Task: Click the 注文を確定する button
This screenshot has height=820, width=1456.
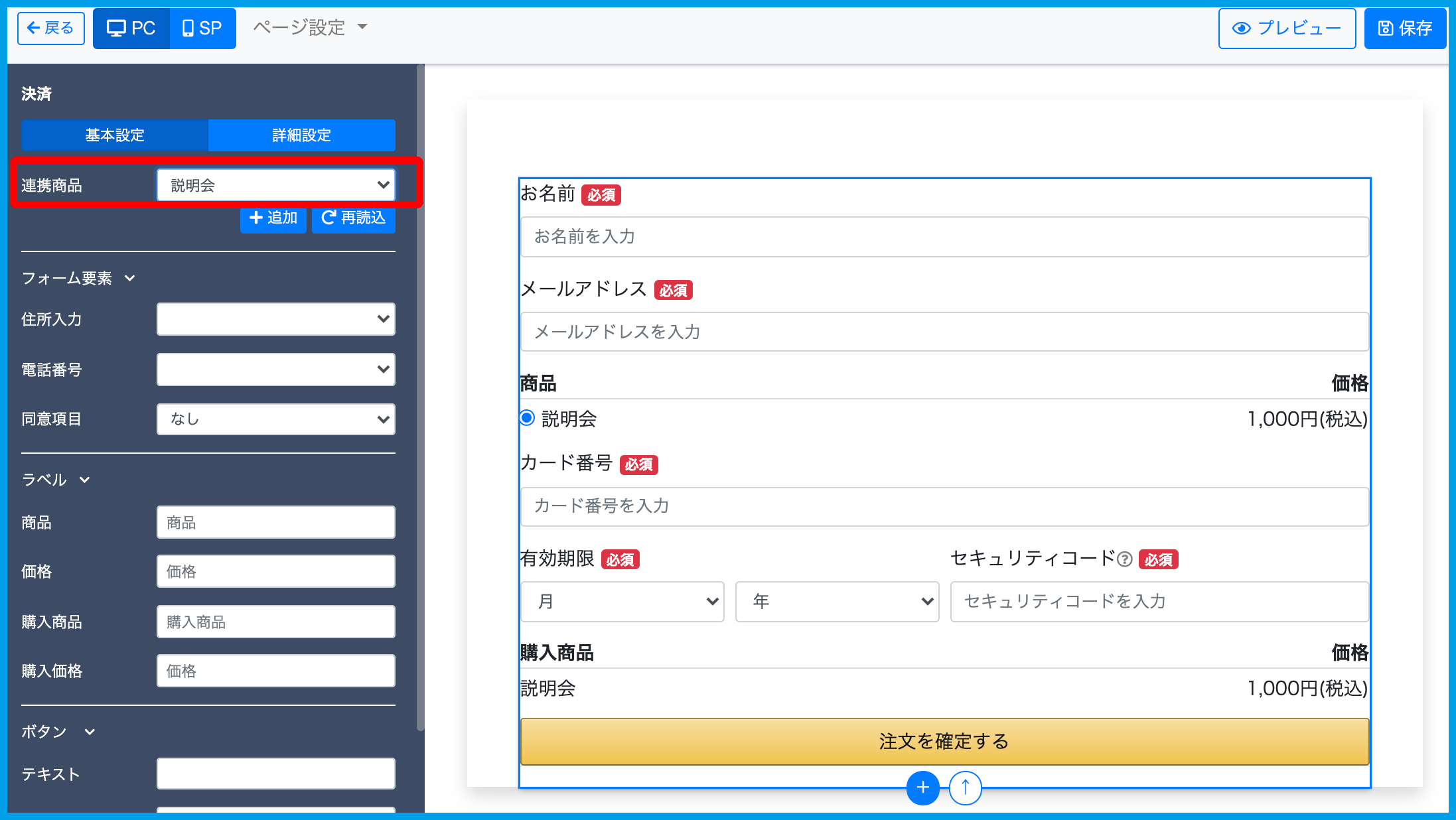Action: pos(944,741)
